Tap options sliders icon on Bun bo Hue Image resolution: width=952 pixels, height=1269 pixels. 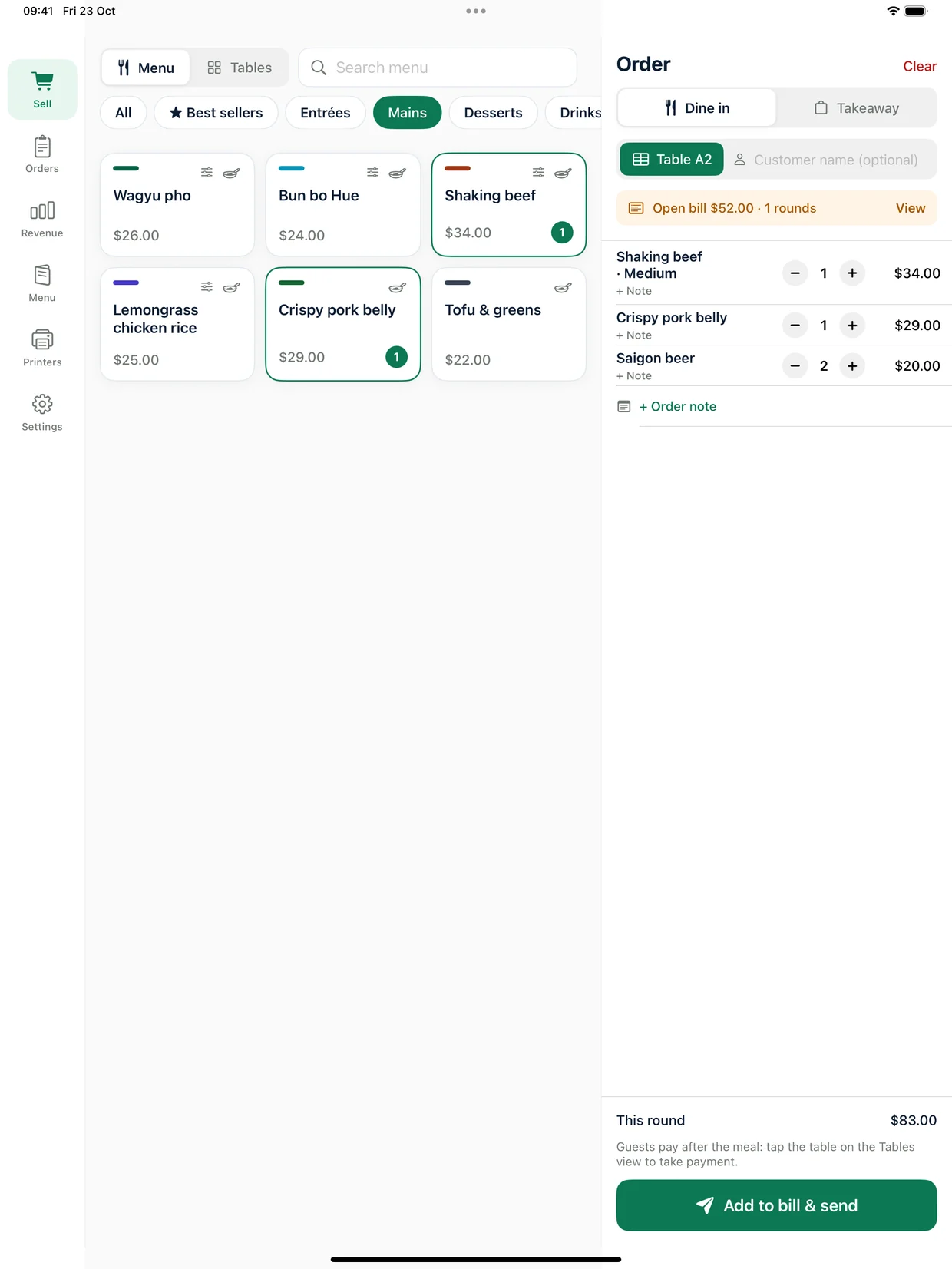coord(372,173)
